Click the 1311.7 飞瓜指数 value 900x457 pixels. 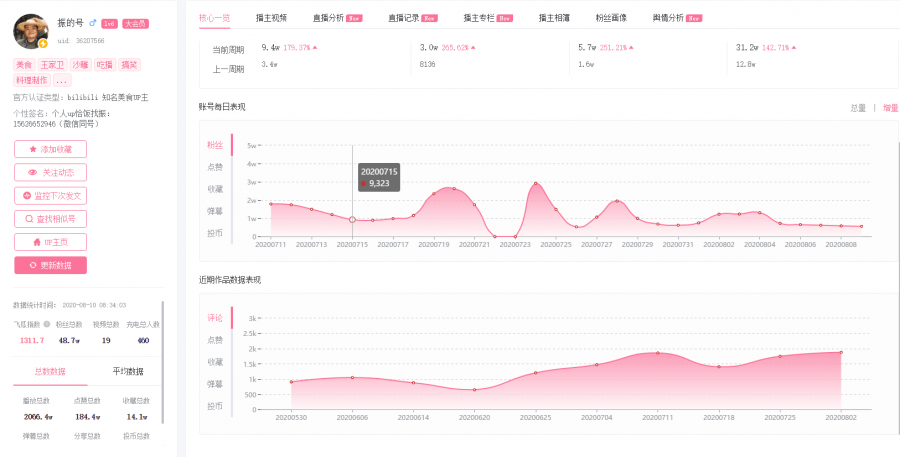tap(32, 340)
